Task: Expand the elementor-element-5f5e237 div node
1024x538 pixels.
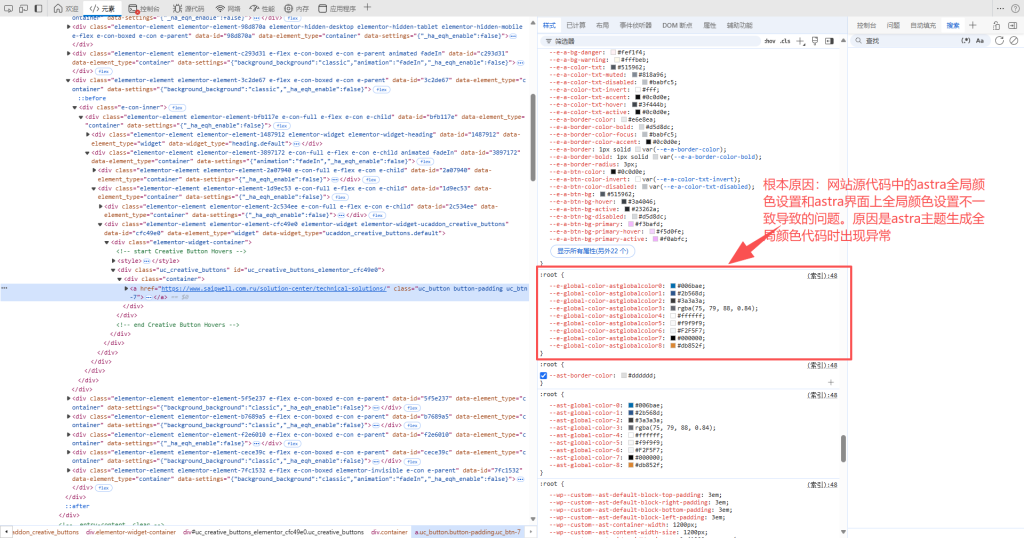Action: (x=69, y=398)
